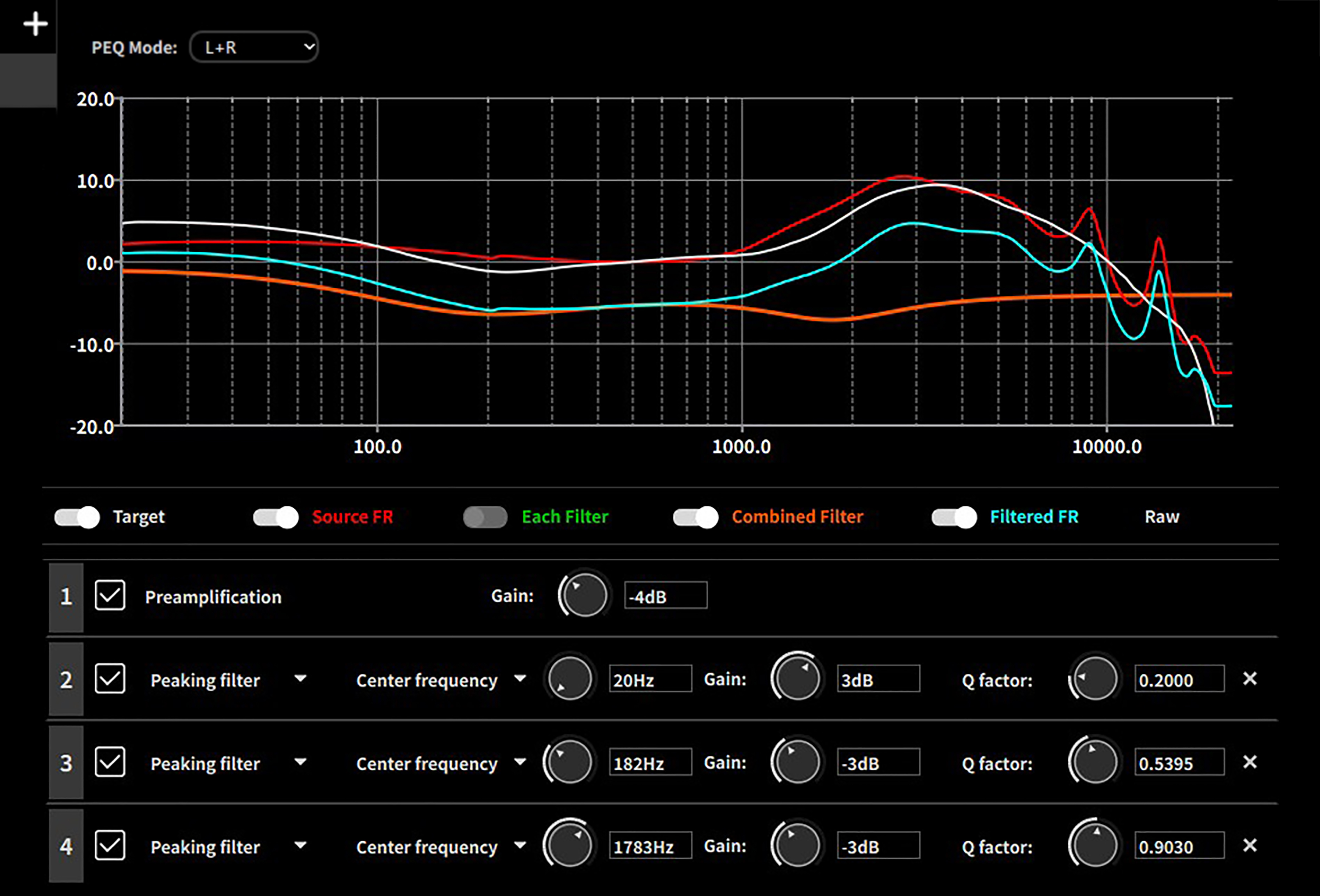This screenshot has width=1320, height=896.
Task: Click the 1783Hz frequency input field
Action: [x=650, y=846]
